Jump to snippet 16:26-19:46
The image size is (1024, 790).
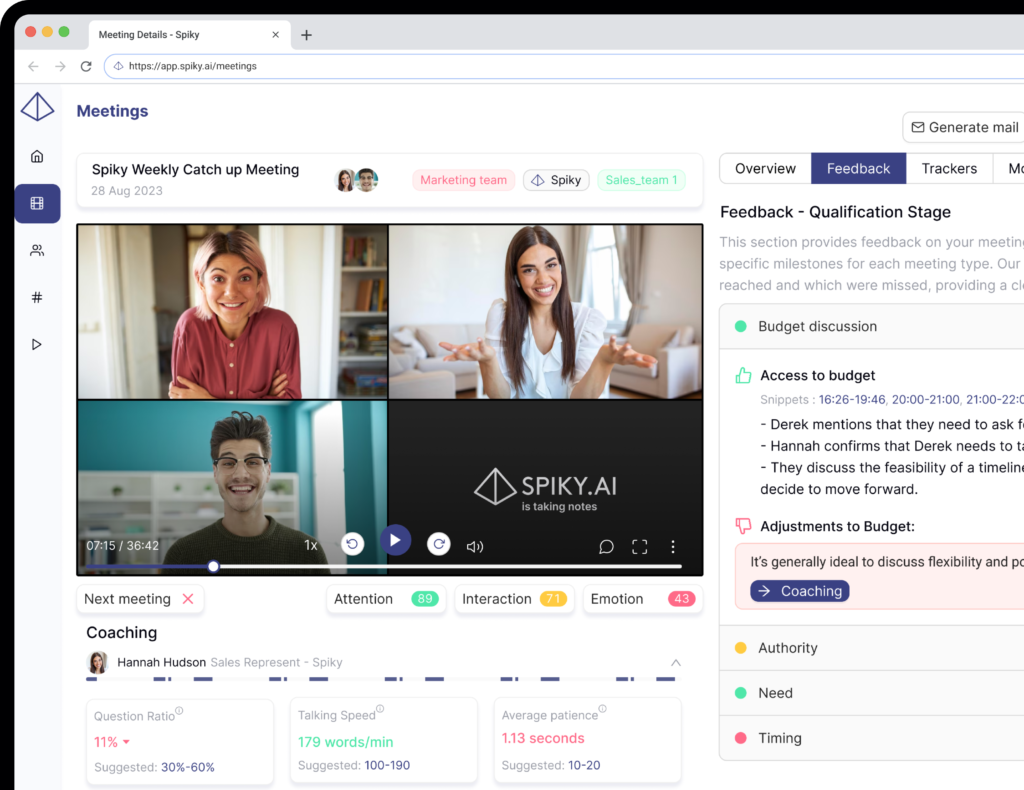point(852,400)
